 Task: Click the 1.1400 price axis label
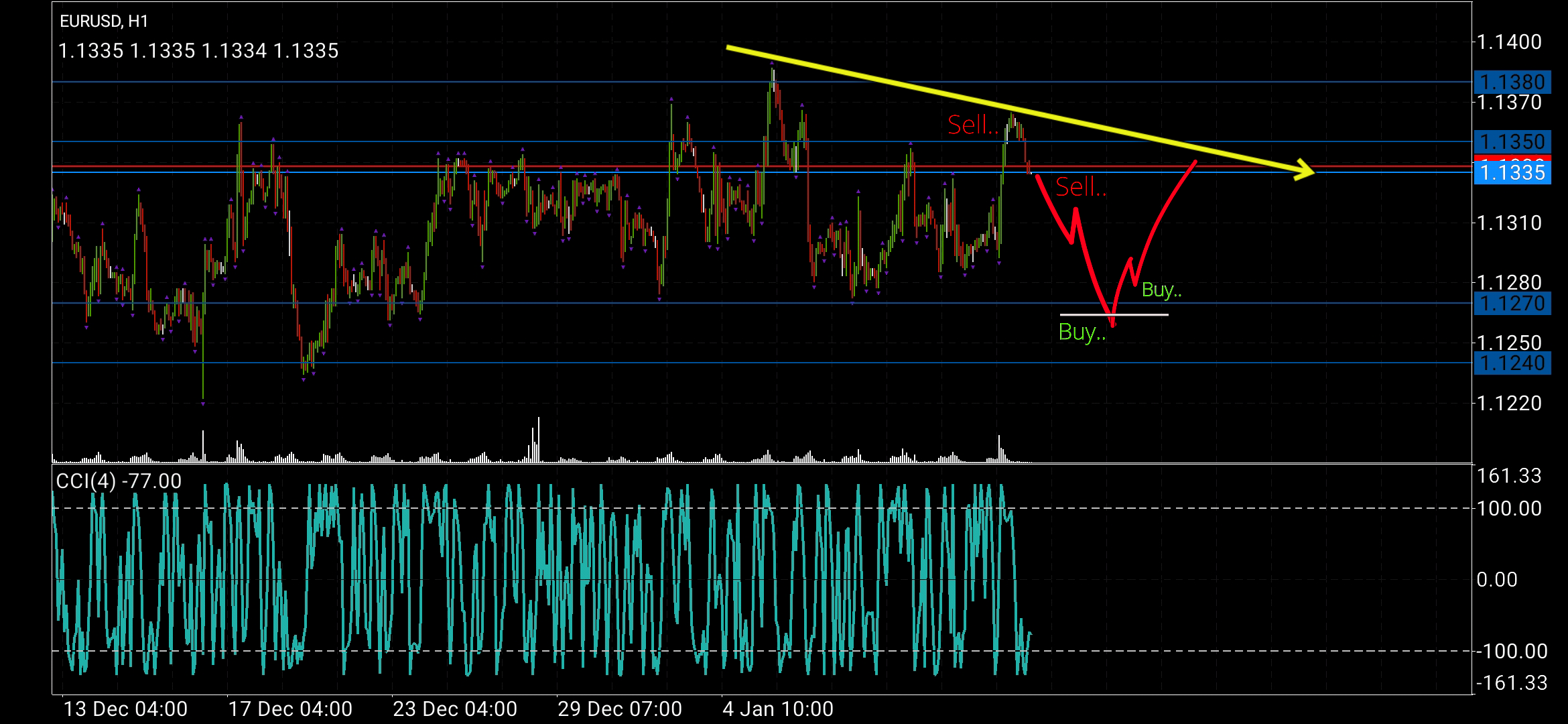1509,42
